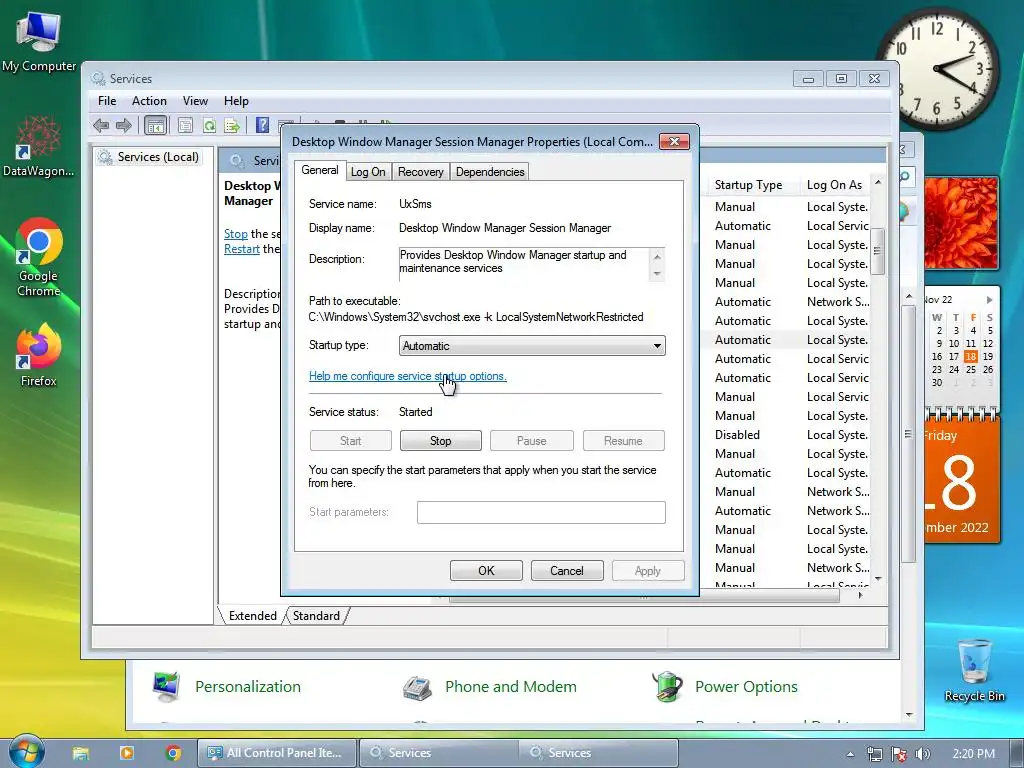Viewport: 1024px width, 768px height.
Task: Click the Properties toolbar icon in Services
Action: 185,125
